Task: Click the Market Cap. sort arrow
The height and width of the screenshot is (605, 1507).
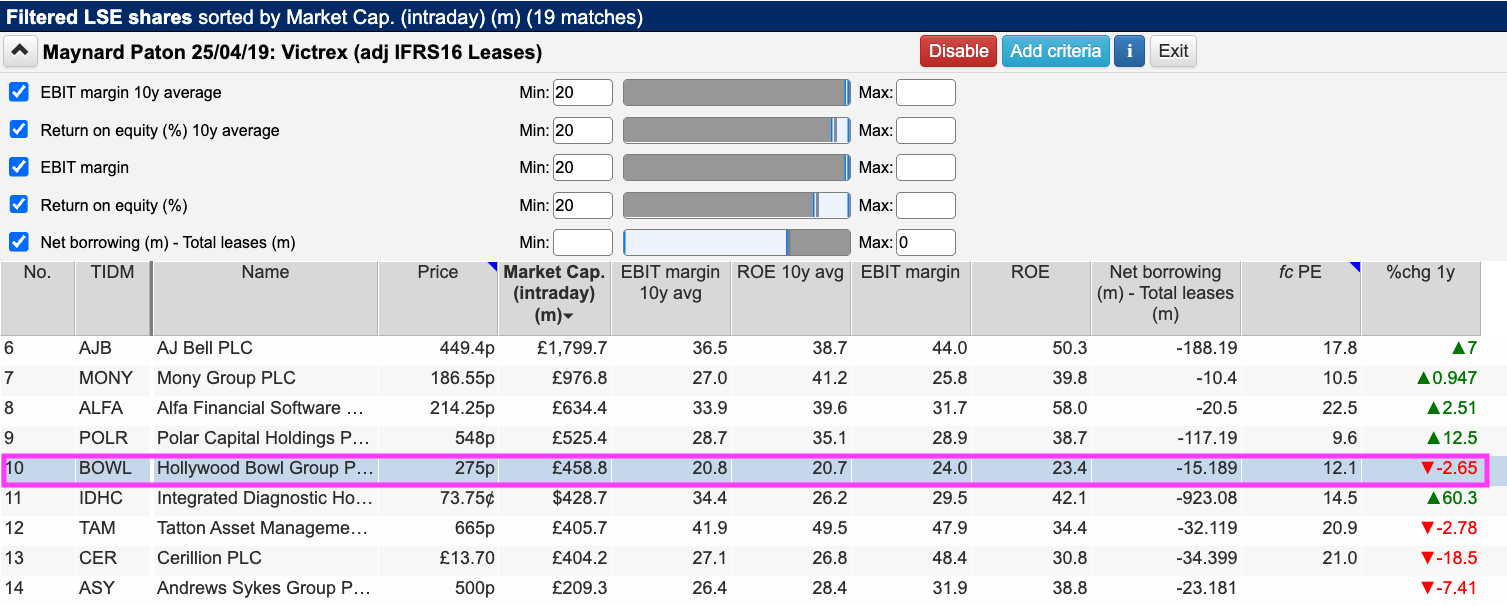Action: (569, 317)
